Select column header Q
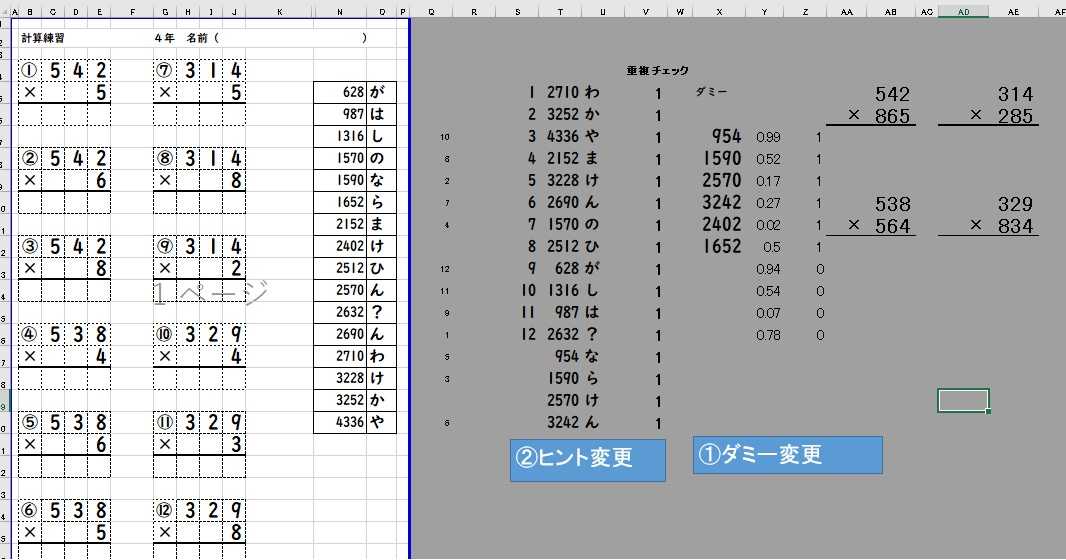Image resolution: width=1066 pixels, height=560 pixels. [x=431, y=12]
